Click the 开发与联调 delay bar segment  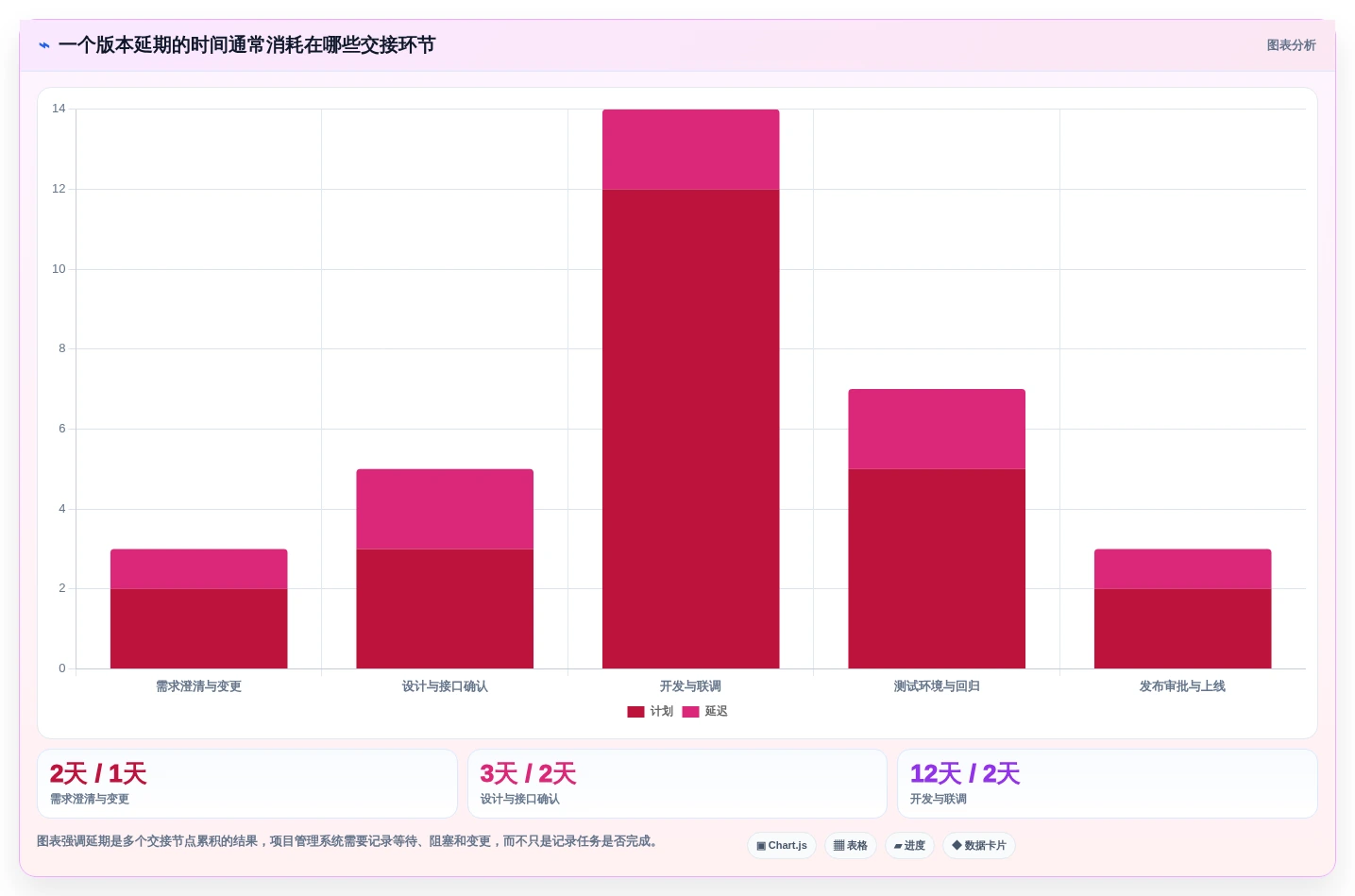[x=691, y=149]
